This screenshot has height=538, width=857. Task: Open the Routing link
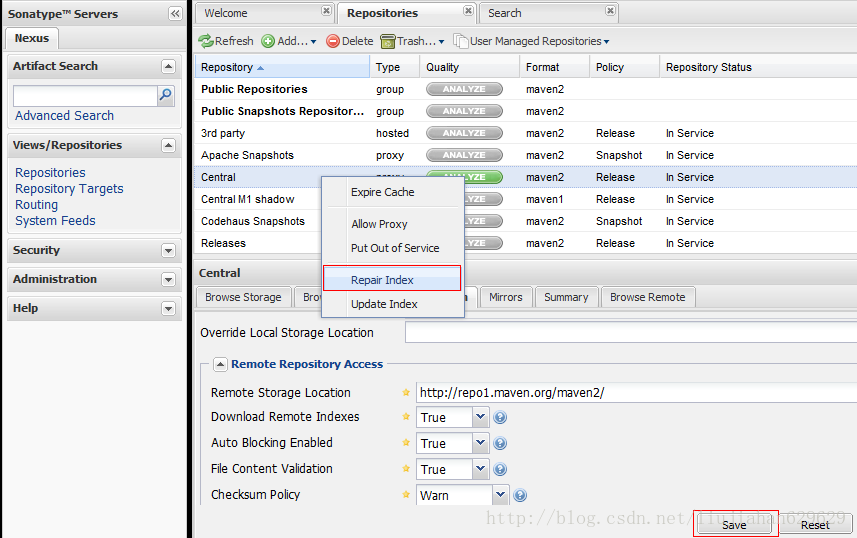pos(37,204)
